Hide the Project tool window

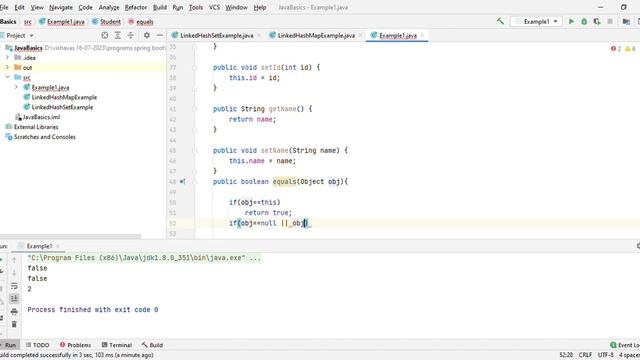[160, 36]
